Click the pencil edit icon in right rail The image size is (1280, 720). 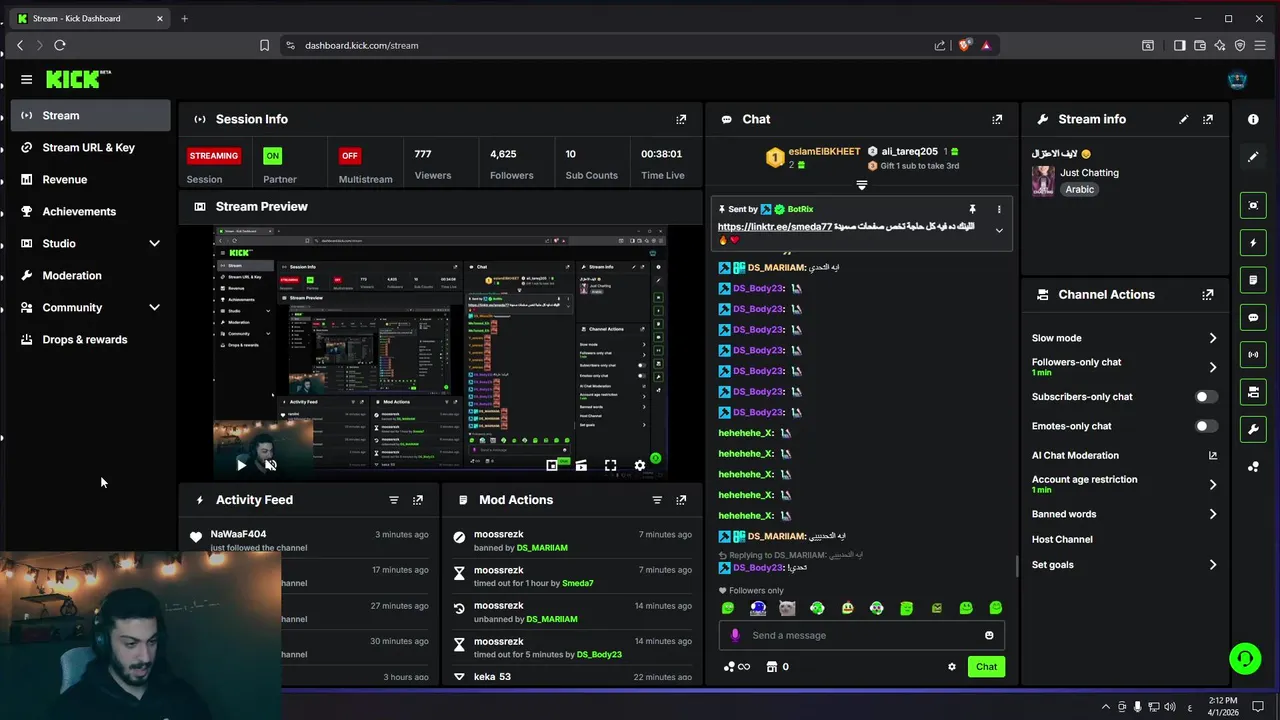click(1253, 157)
